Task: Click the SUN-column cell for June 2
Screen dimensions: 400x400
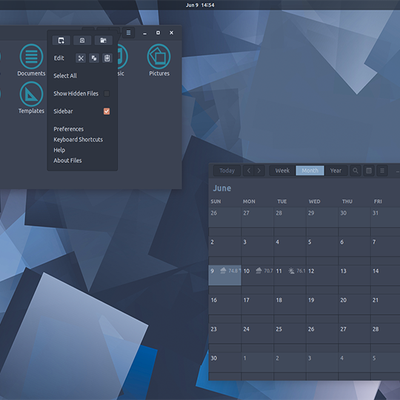Action: (x=225, y=246)
